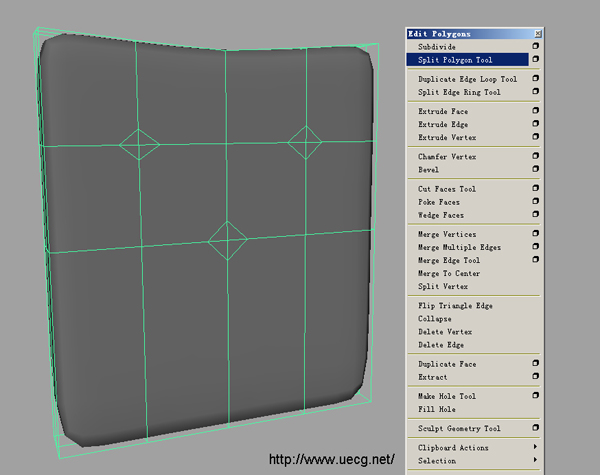Image resolution: width=600 pixels, height=475 pixels.
Task: Open Make Hole Tool option box
Action: (x=535, y=395)
